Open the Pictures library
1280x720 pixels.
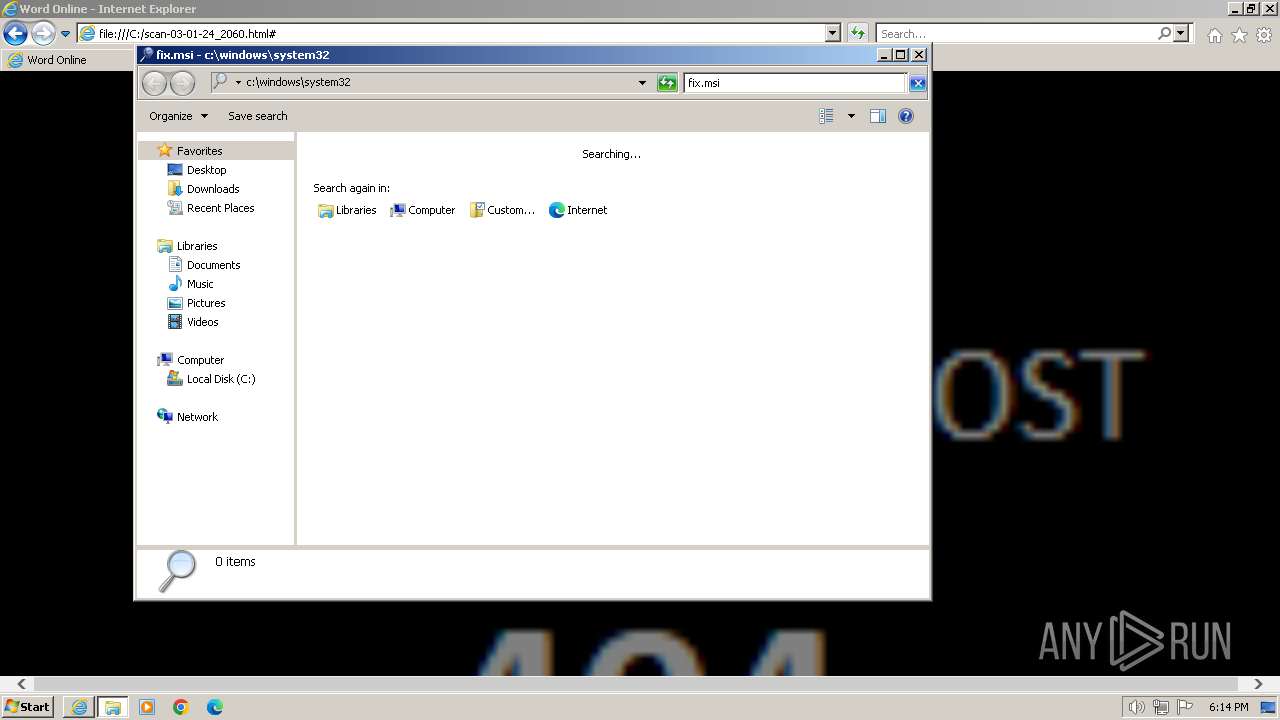pos(205,303)
